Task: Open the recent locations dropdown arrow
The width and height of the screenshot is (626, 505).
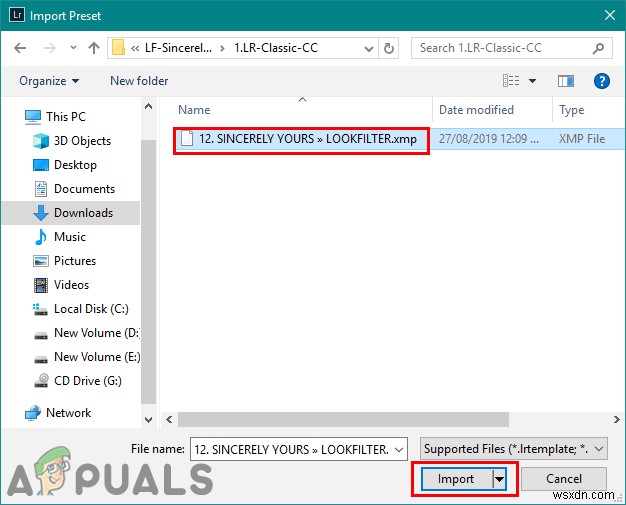Action: (x=73, y=48)
